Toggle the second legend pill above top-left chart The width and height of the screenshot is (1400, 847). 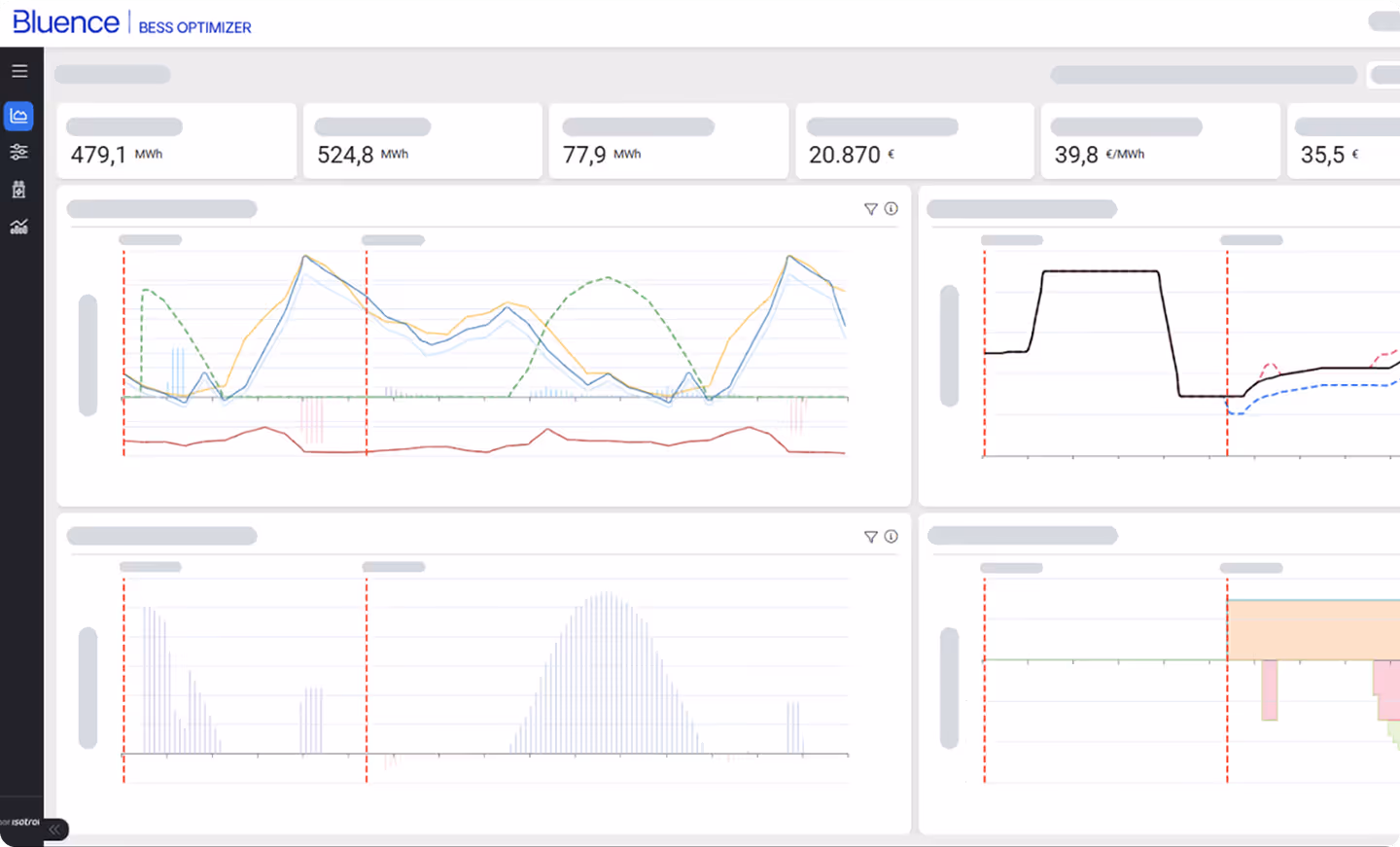[x=393, y=239]
